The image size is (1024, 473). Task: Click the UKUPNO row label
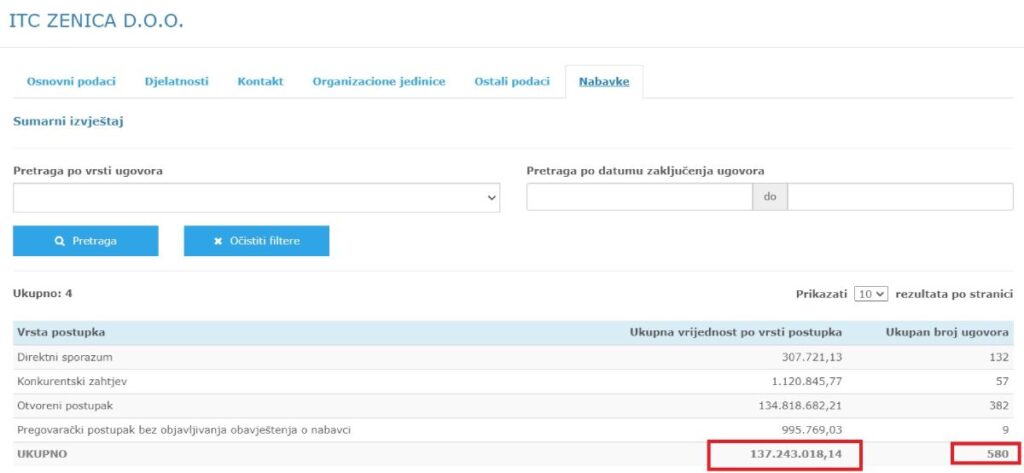(x=42, y=454)
